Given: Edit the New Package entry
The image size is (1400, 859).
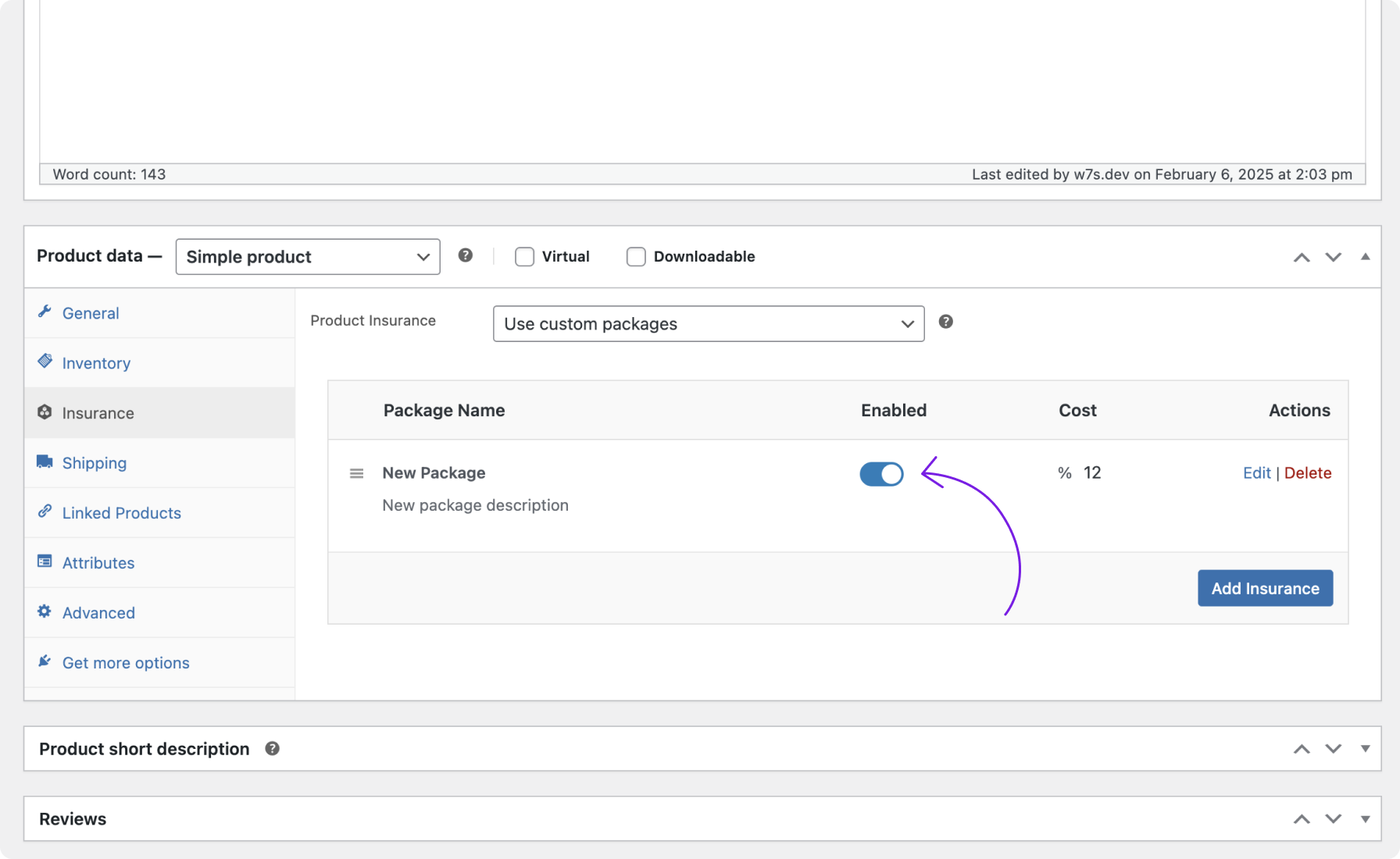Looking at the screenshot, I should [1256, 472].
